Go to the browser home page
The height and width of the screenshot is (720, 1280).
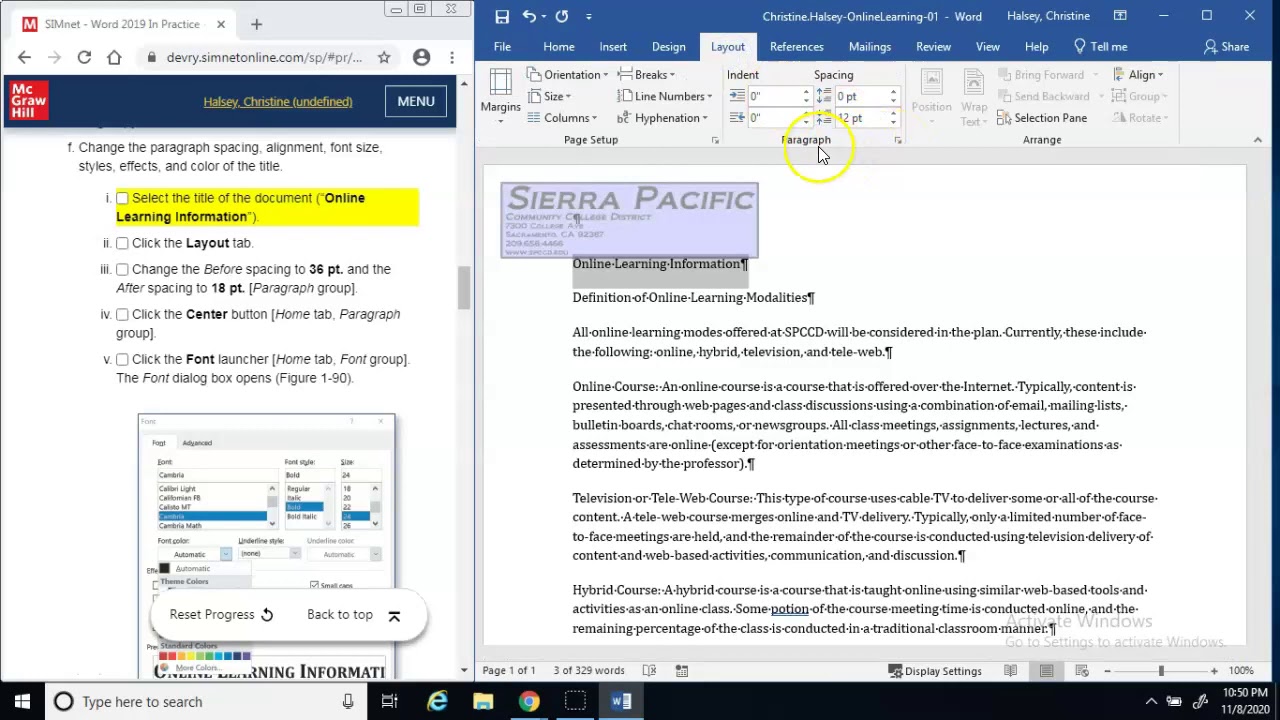point(114,58)
